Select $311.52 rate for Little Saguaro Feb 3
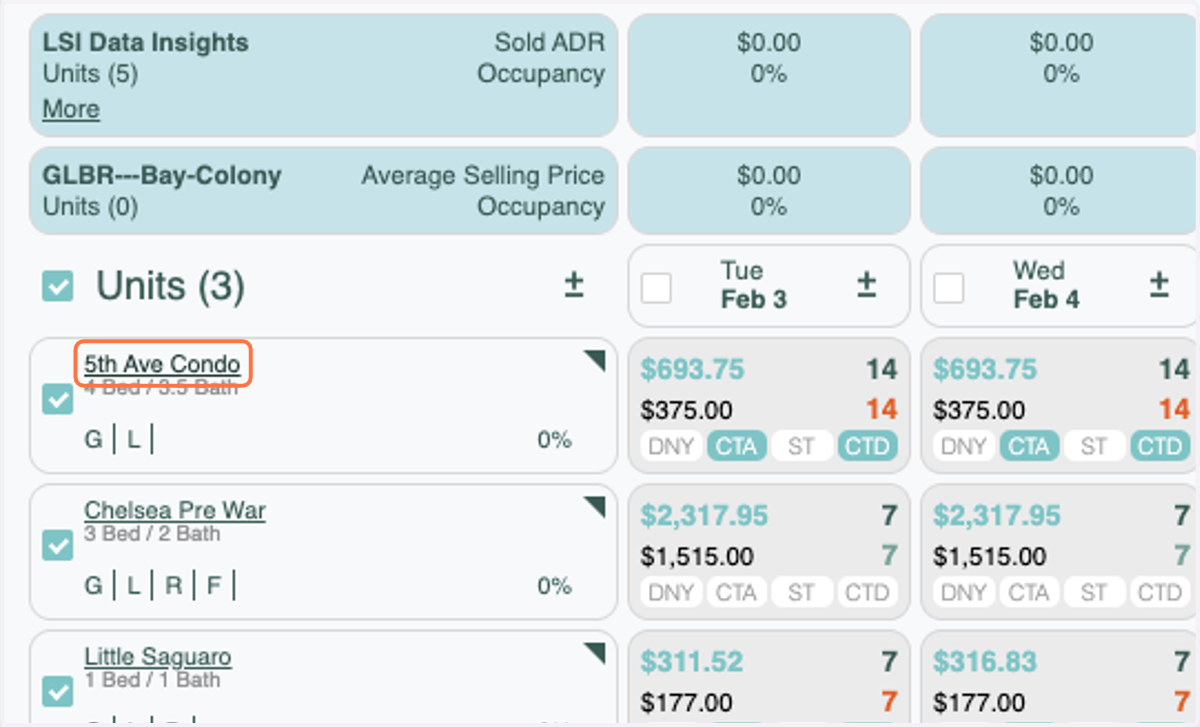Viewport: 1200px width, 727px height. (692, 662)
